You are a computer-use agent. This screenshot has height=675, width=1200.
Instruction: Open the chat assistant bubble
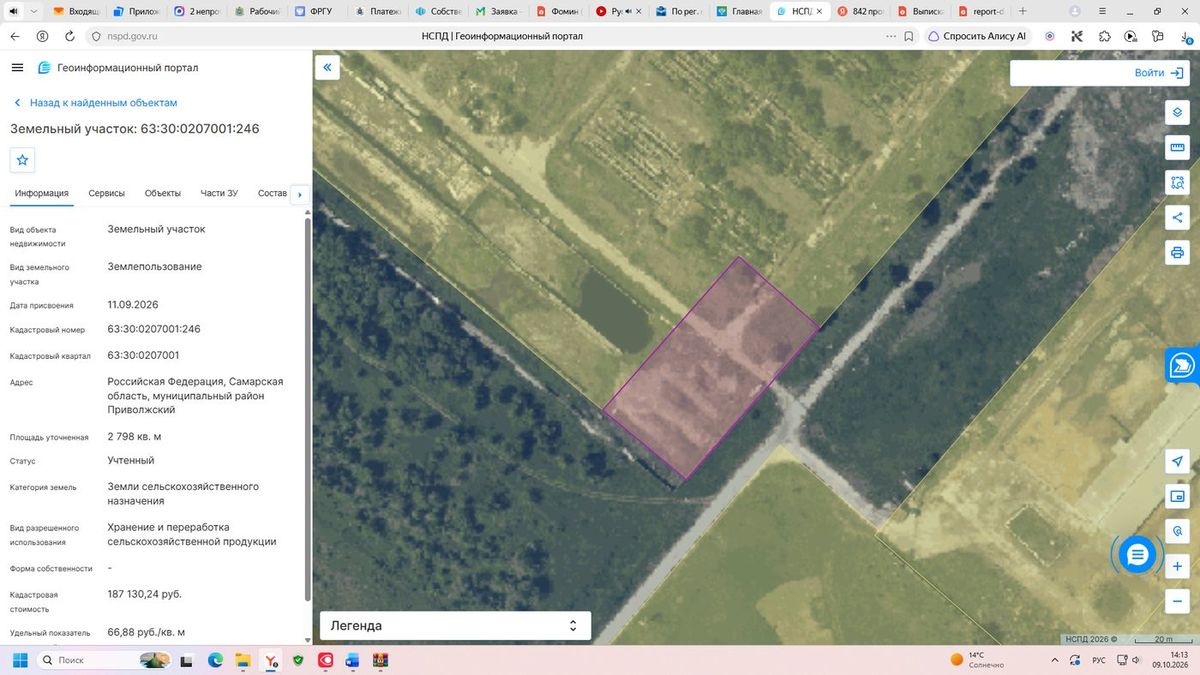coord(1136,554)
